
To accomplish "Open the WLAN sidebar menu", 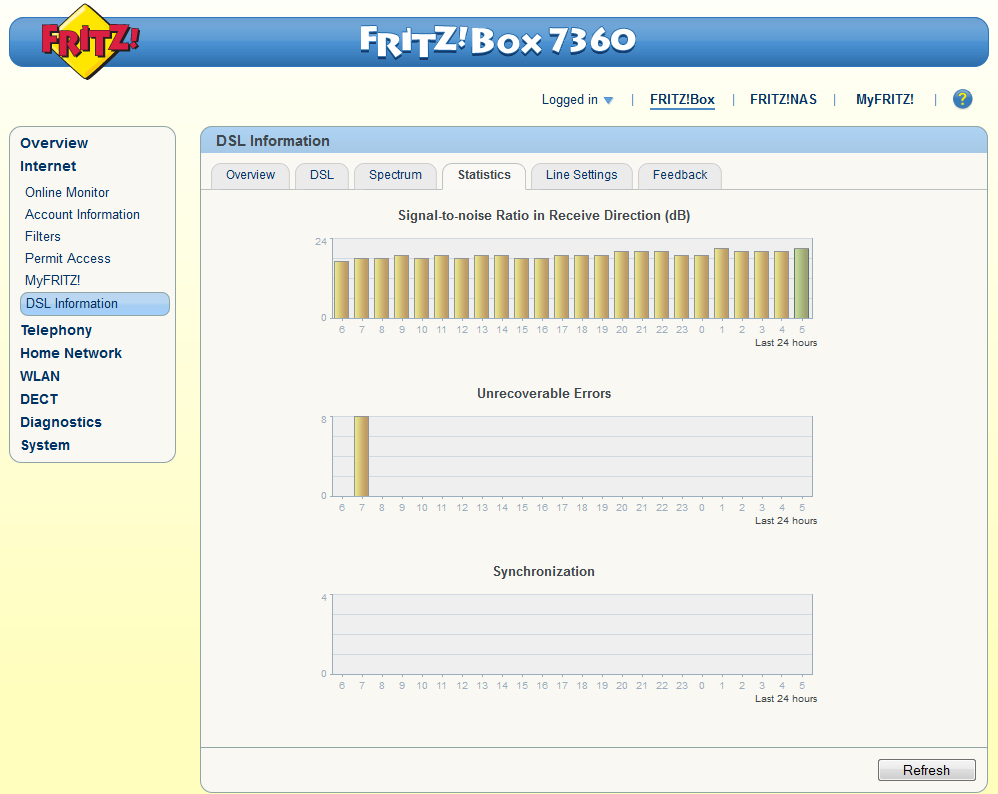I will tap(40, 376).
